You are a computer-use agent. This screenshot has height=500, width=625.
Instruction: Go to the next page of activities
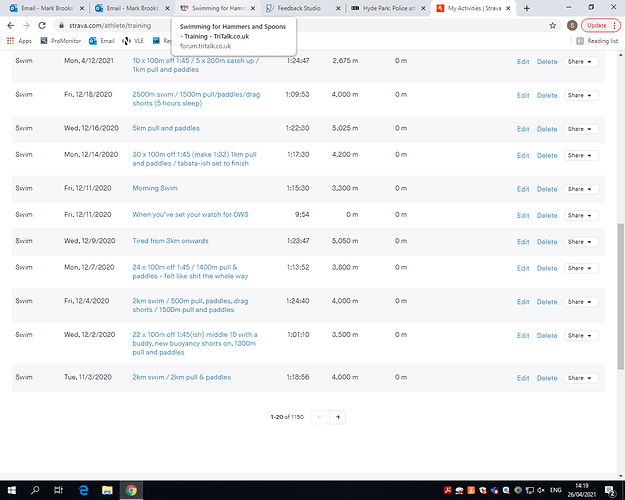(x=338, y=417)
